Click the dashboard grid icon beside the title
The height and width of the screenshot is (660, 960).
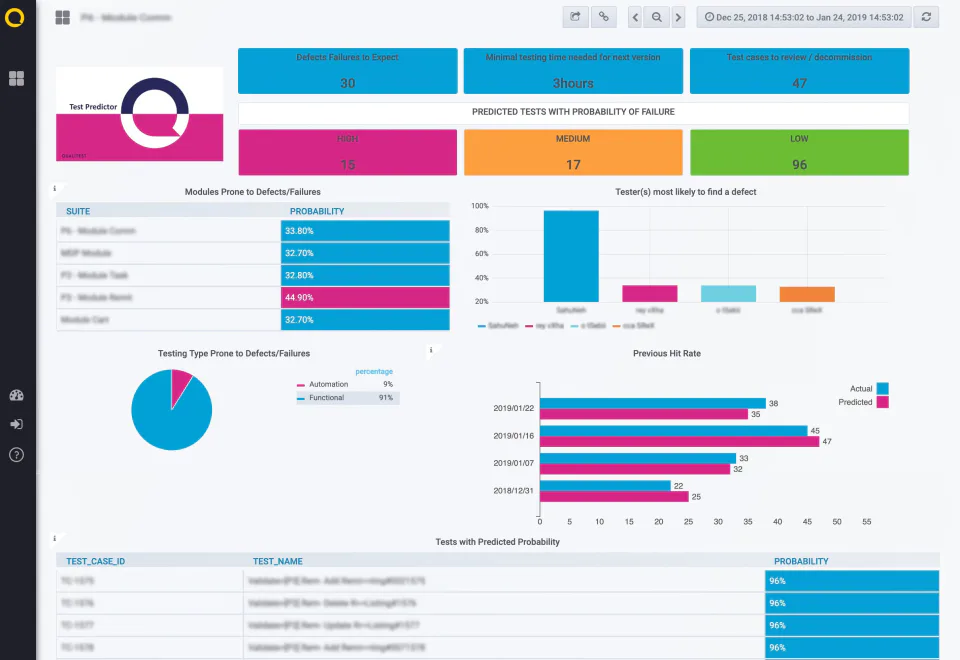[62, 18]
